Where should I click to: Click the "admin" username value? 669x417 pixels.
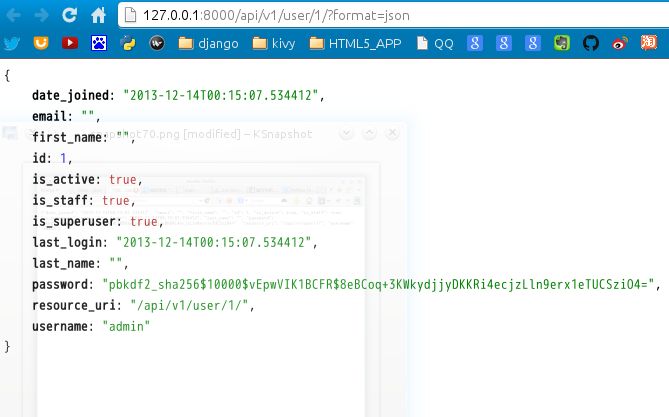pyautogui.click(x=126, y=326)
